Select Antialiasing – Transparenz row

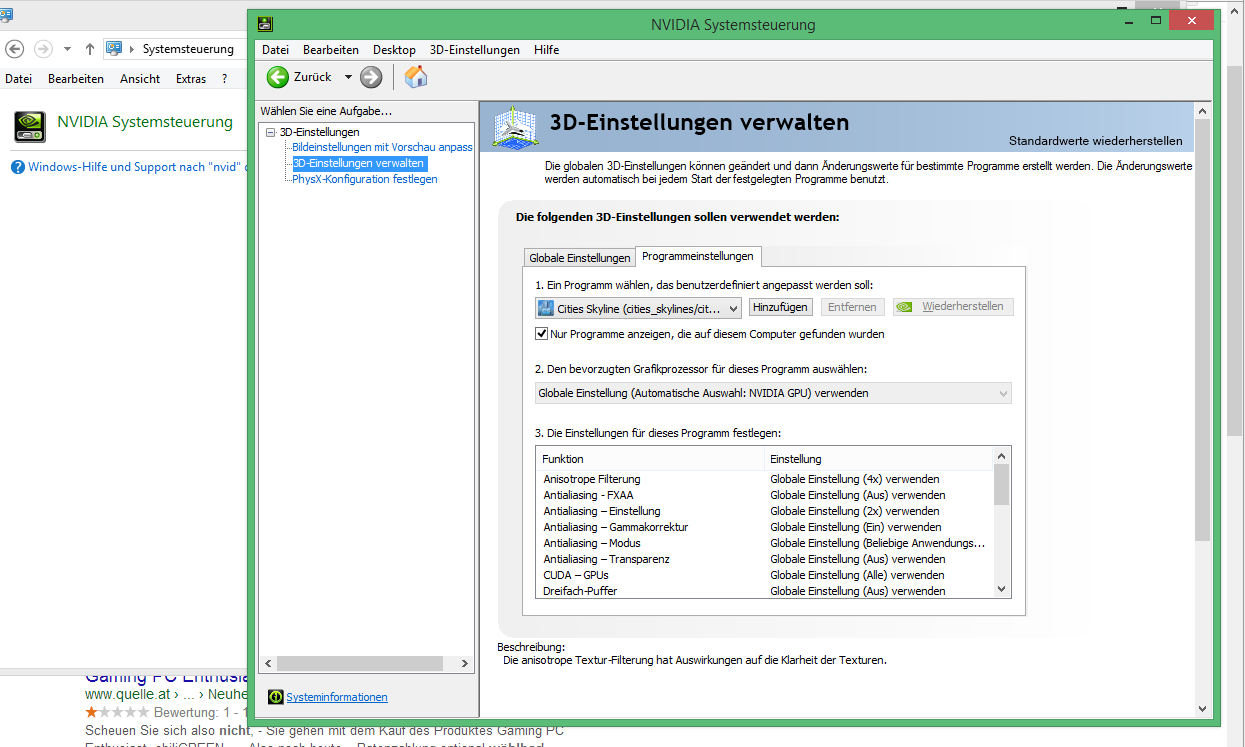click(764, 559)
